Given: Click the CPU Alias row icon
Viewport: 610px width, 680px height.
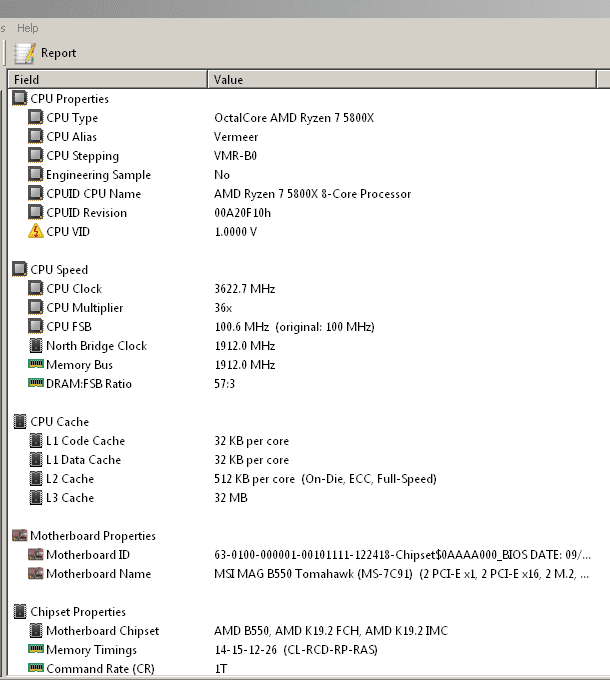Looking at the screenshot, I should tap(36, 136).
